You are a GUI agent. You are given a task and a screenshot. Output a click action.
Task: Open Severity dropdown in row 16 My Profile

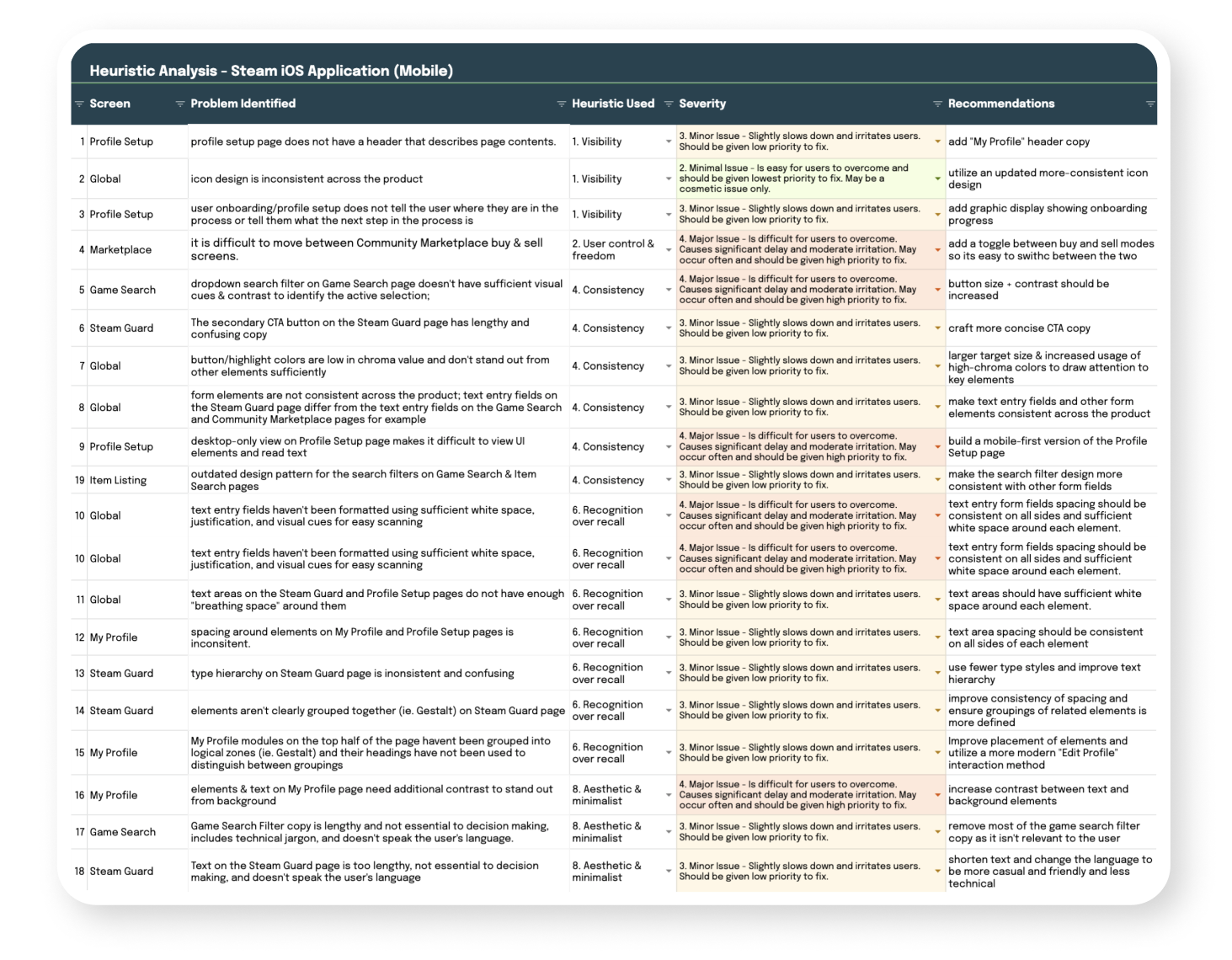(x=937, y=795)
